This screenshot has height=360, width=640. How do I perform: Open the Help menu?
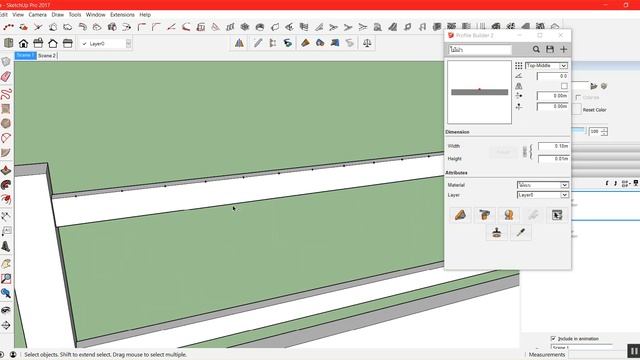145,14
